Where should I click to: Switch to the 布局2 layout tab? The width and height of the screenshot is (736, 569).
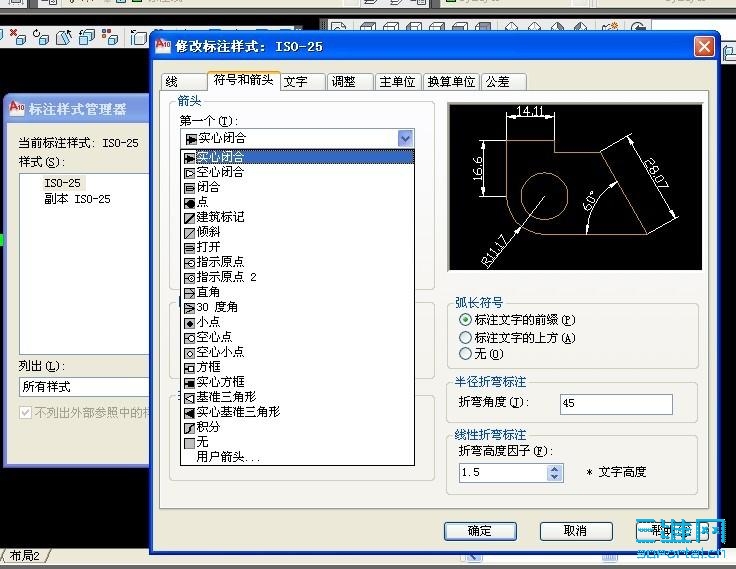(24, 556)
